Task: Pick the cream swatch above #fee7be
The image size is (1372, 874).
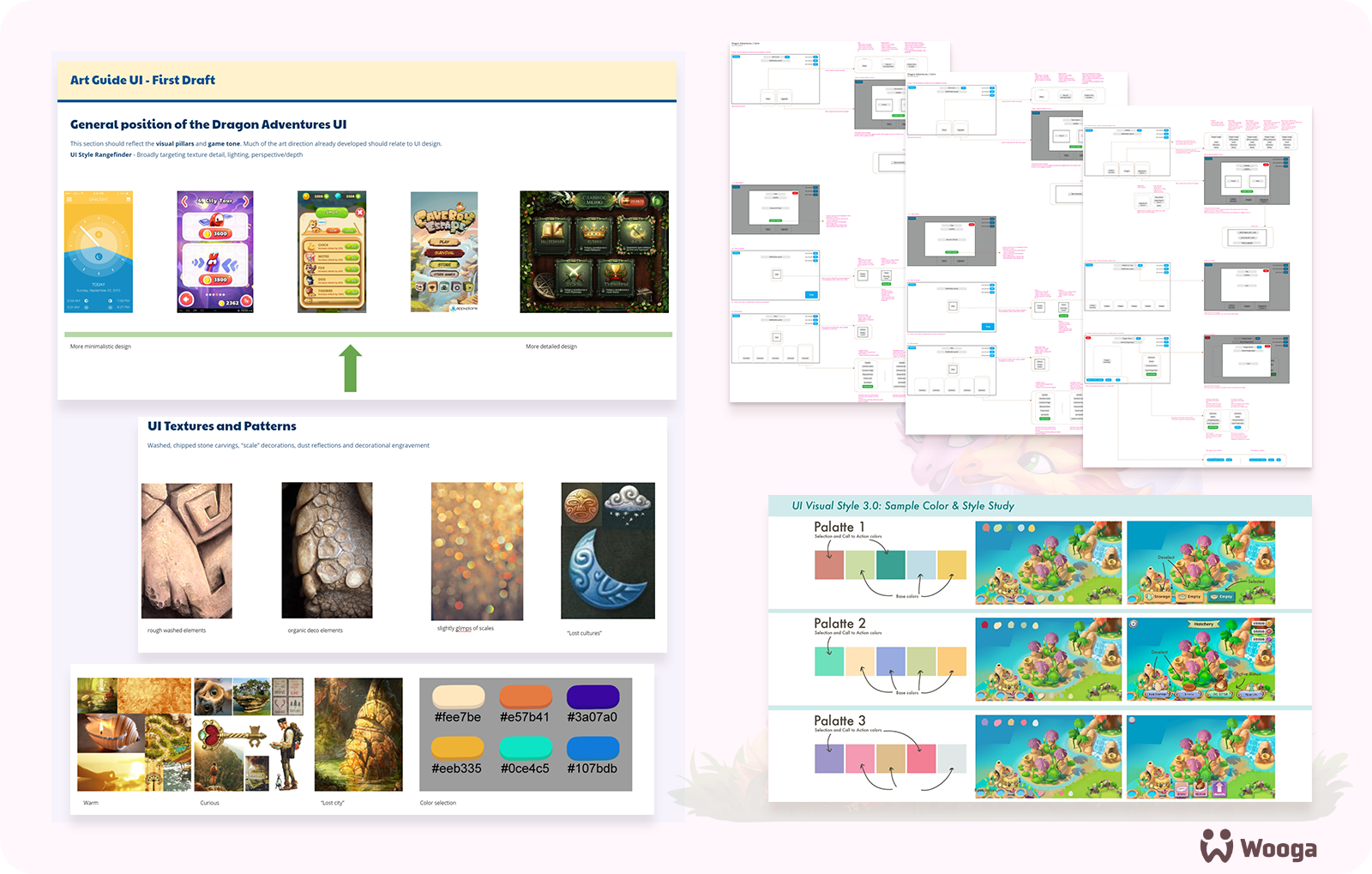Action: click(x=458, y=696)
